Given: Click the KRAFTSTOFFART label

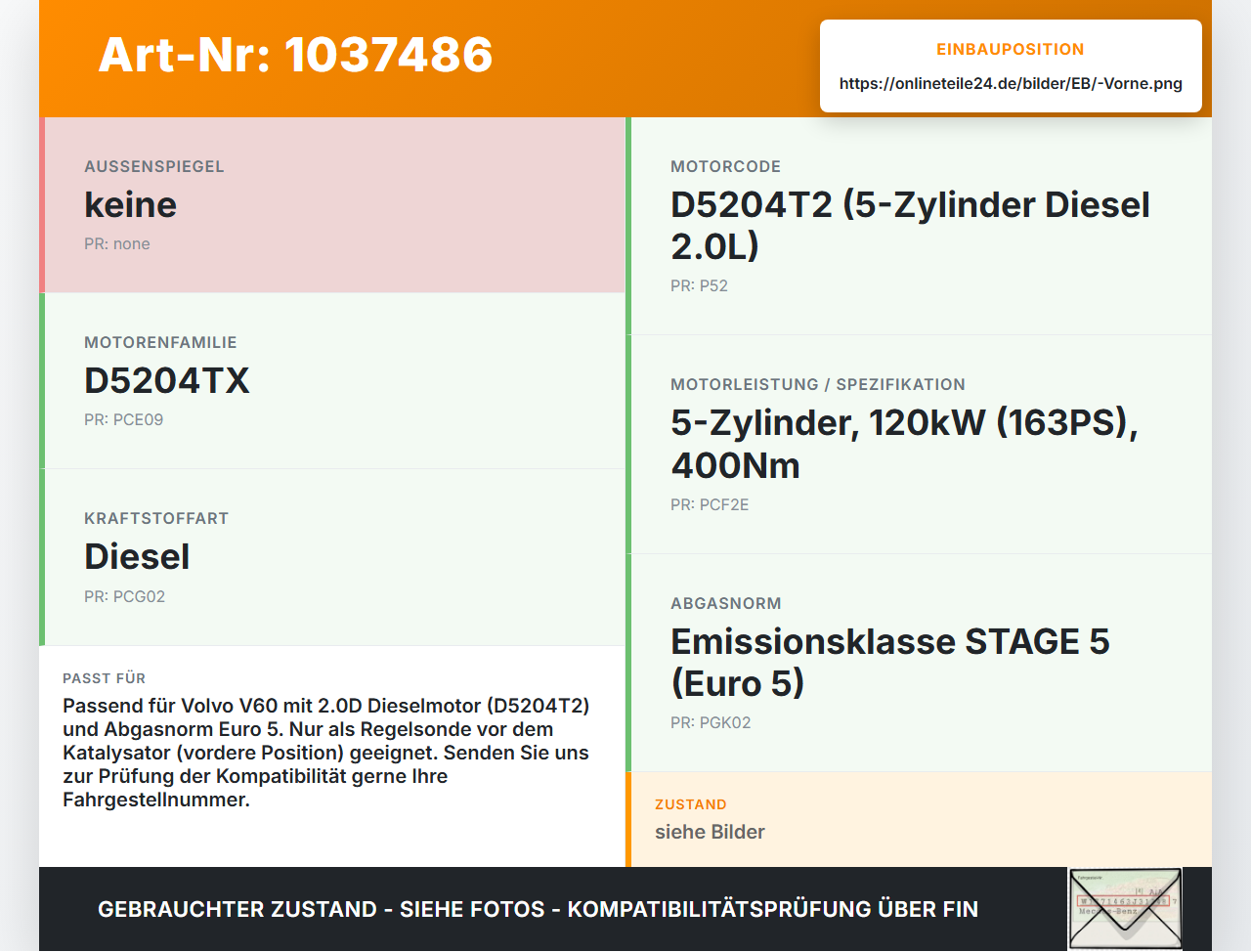Looking at the screenshot, I should click(x=156, y=519).
